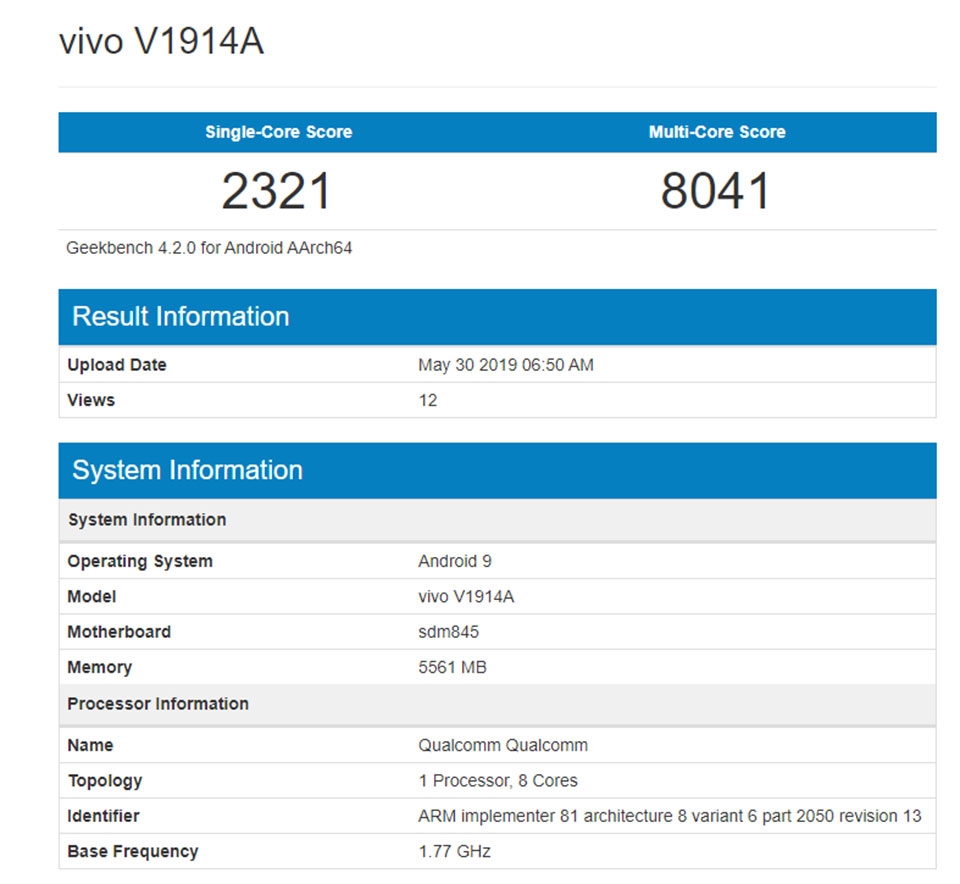Image resolution: width=960 pixels, height=884 pixels.
Task: Click the Name label
Action: point(90,746)
